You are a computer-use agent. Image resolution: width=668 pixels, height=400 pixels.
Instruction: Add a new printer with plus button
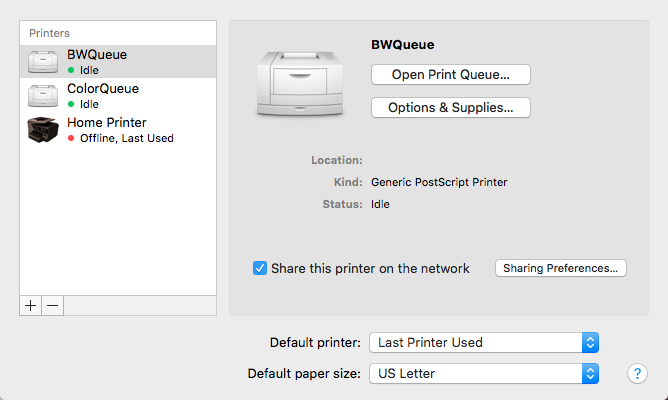click(x=31, y=306)
